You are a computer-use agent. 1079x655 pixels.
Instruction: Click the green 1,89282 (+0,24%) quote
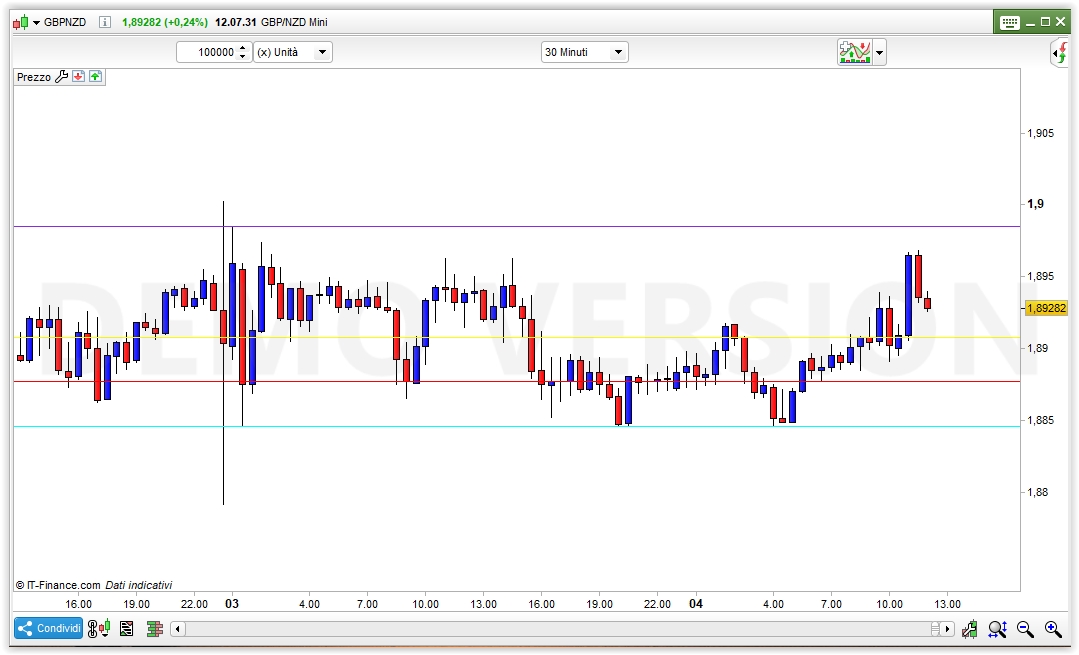click(x=164, y=22)
